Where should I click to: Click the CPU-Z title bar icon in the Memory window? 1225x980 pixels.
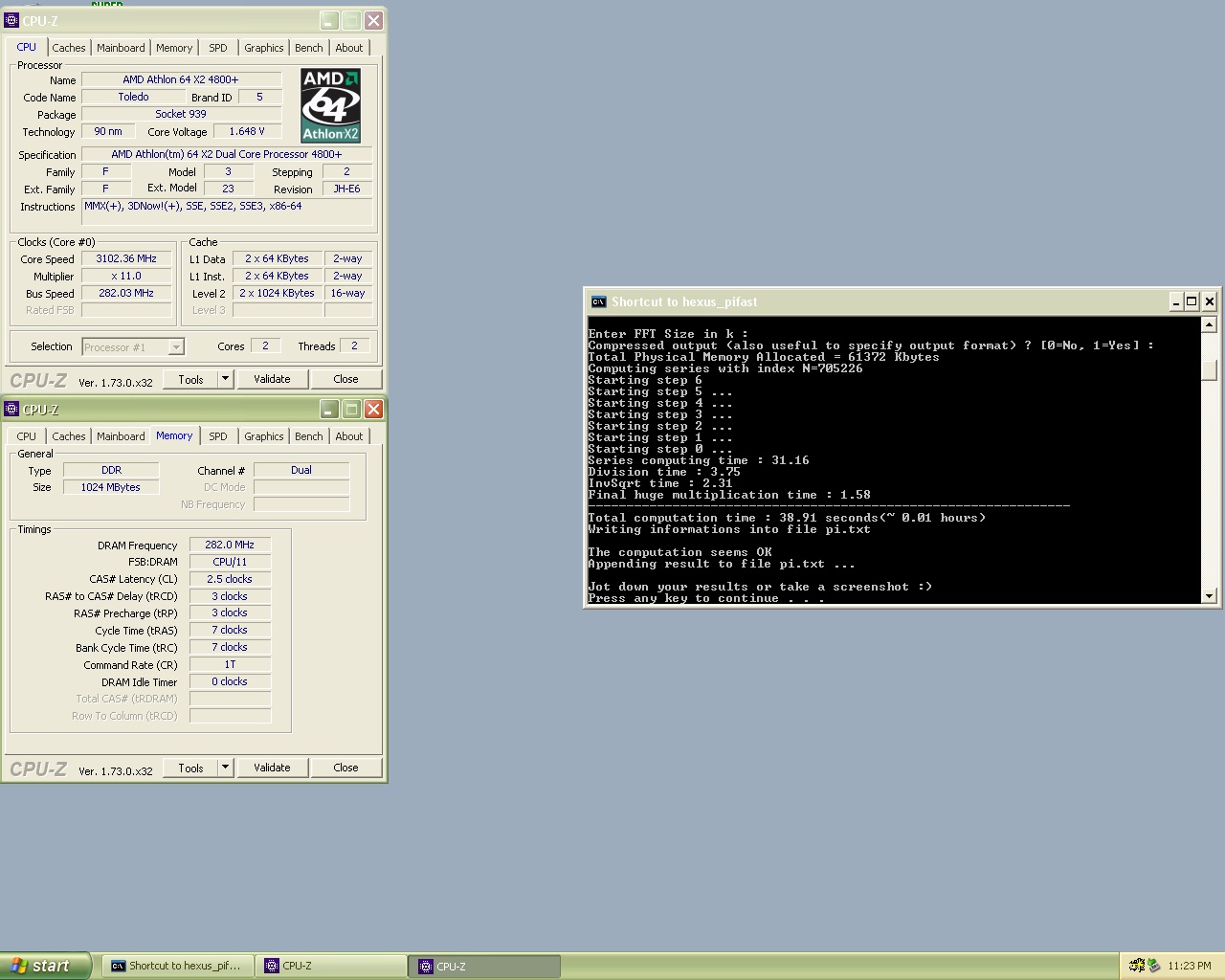pyautogui.click(x=11, y=409)
